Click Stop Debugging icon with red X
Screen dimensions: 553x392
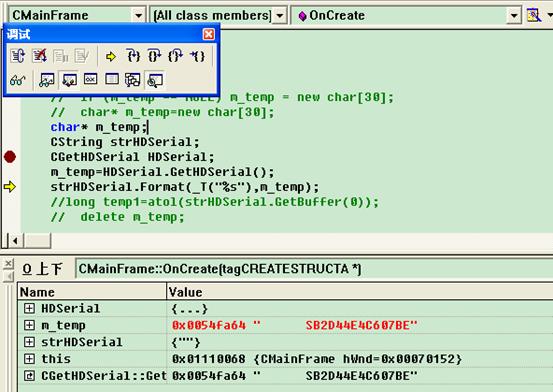point(40,56)
